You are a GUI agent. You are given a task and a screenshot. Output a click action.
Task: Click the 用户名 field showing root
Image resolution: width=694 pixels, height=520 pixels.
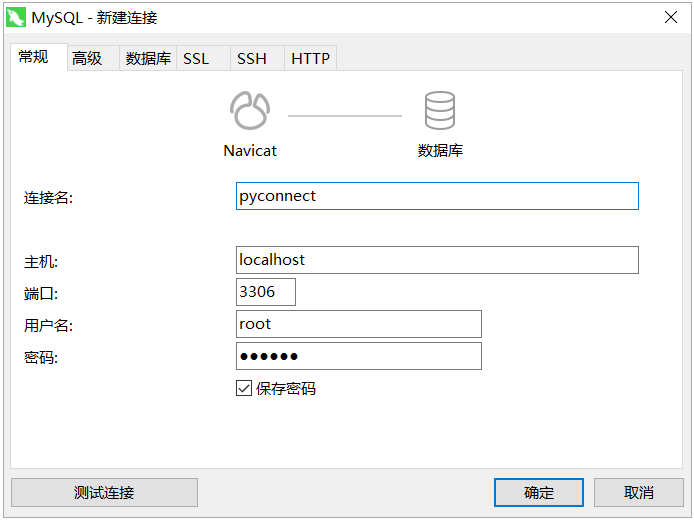[359, 324]
